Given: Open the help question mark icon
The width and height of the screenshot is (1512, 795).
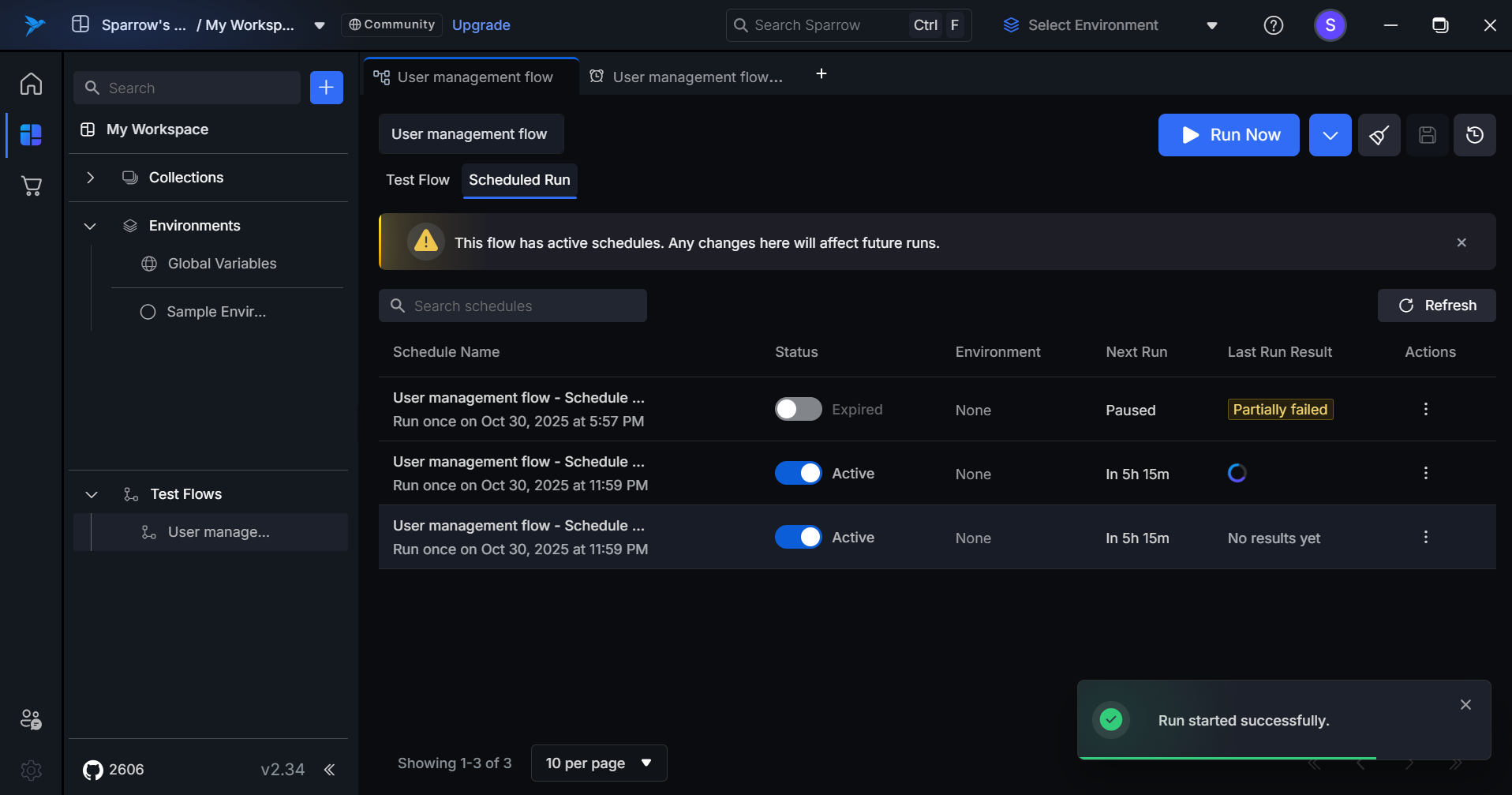Looking at the screenshot, I should click(x=1273, y=25).
